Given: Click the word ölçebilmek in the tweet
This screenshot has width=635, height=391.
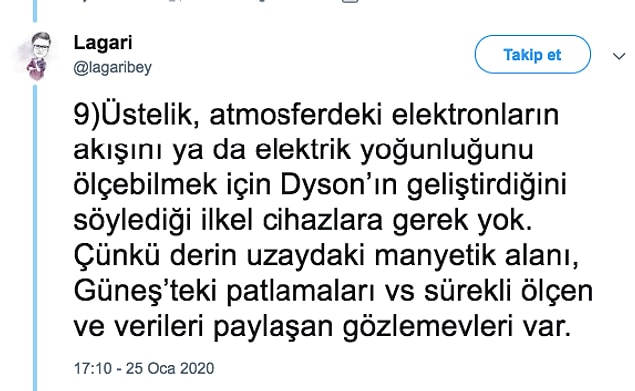Looking at the screenshot, I should [x=145, y=185].
